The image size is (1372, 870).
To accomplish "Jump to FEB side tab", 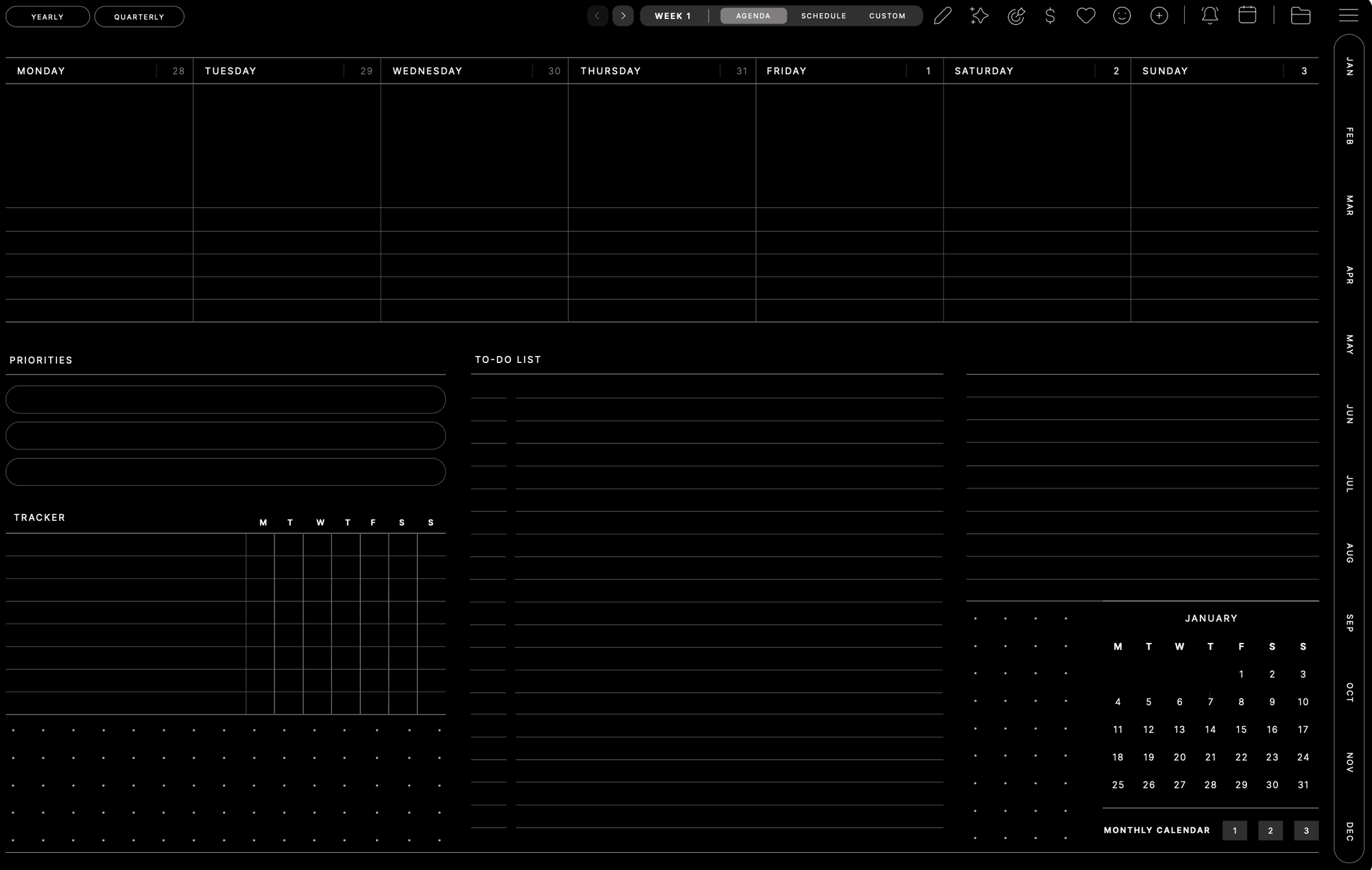I will tap(1349, 136).
